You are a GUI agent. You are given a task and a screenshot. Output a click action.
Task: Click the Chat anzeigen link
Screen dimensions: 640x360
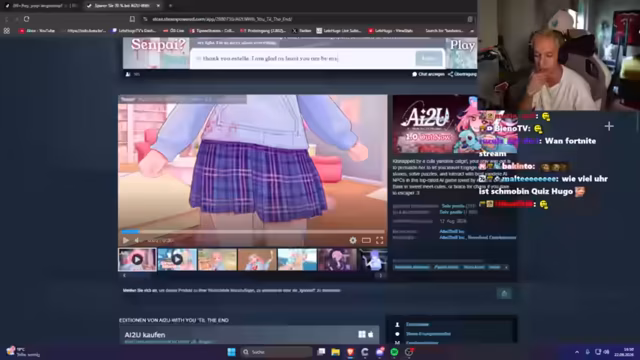(428, 74)
